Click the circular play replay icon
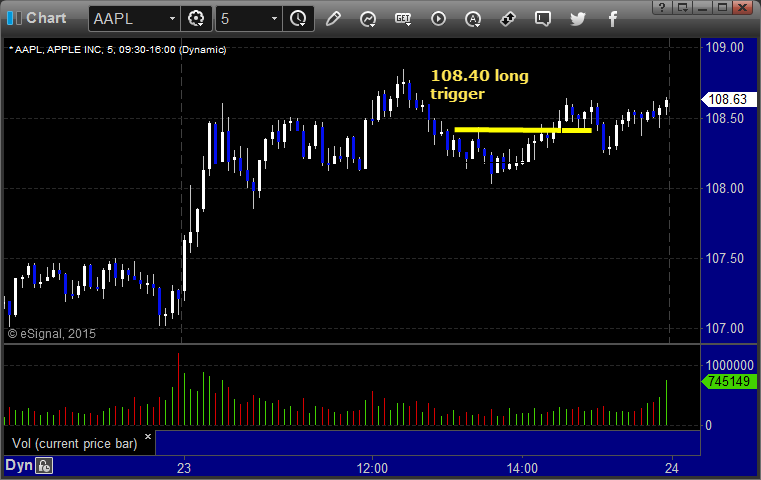Viewport: 761px width, 480px height. click(438, 19)
